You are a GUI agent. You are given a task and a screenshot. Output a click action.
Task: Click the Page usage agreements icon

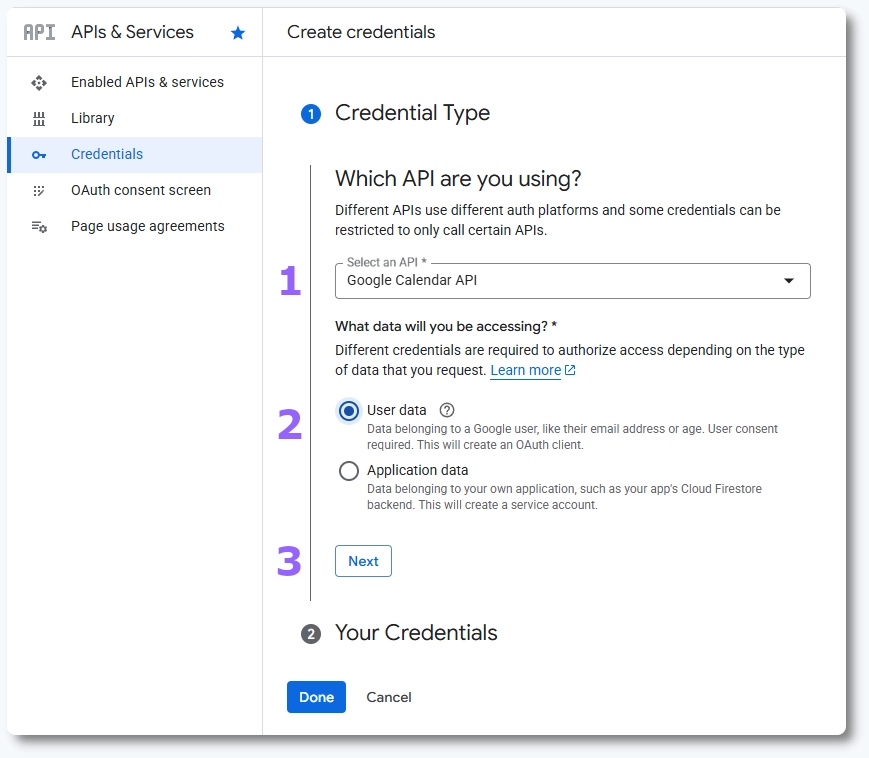click(x=39, y=226)
